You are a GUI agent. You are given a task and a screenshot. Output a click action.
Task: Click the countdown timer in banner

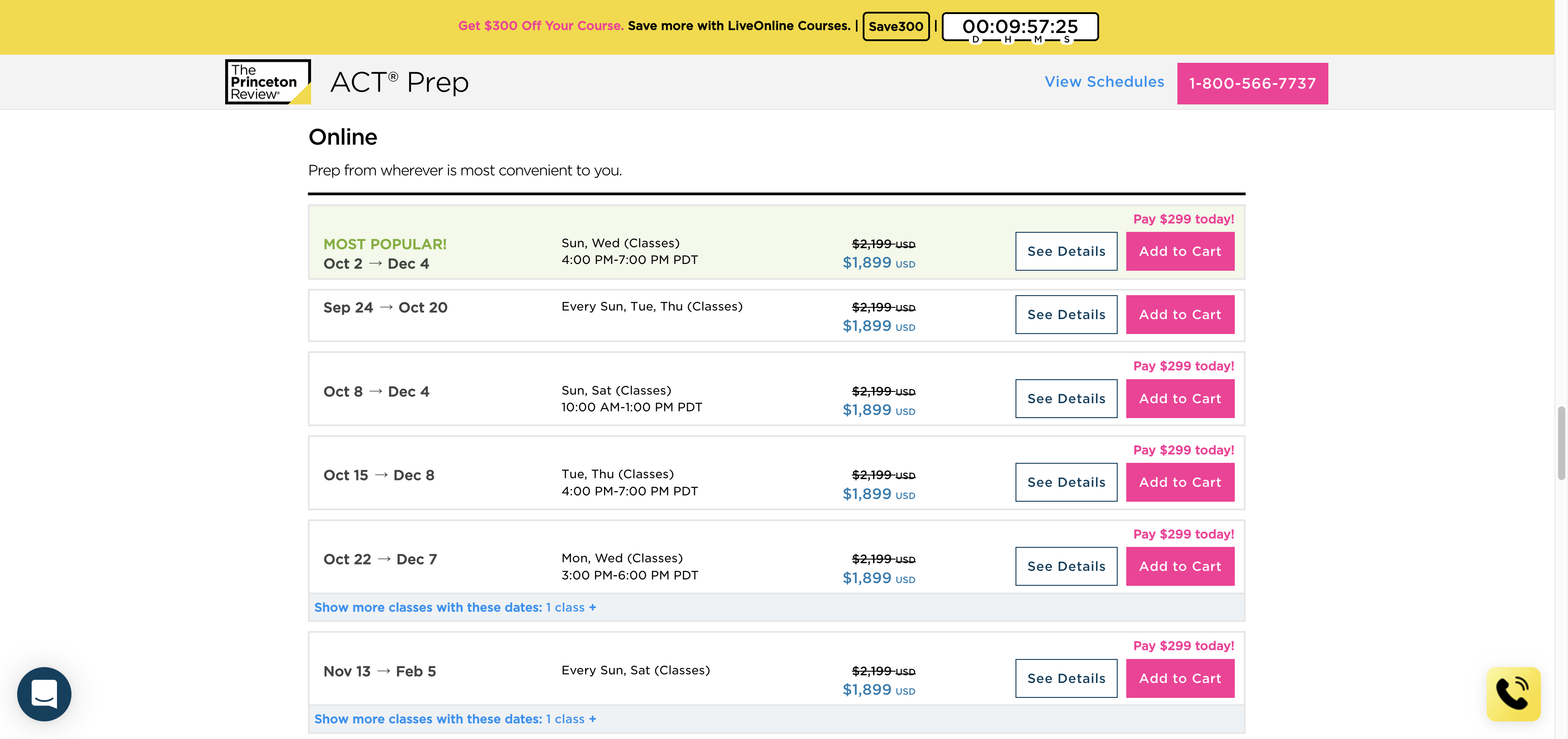(1020, 27)
